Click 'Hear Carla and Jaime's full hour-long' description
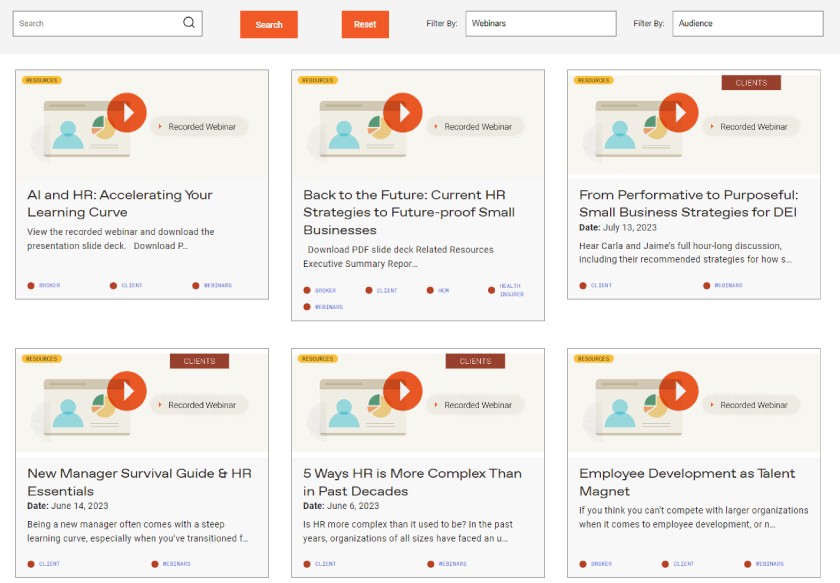 click(x=686, y=252)
